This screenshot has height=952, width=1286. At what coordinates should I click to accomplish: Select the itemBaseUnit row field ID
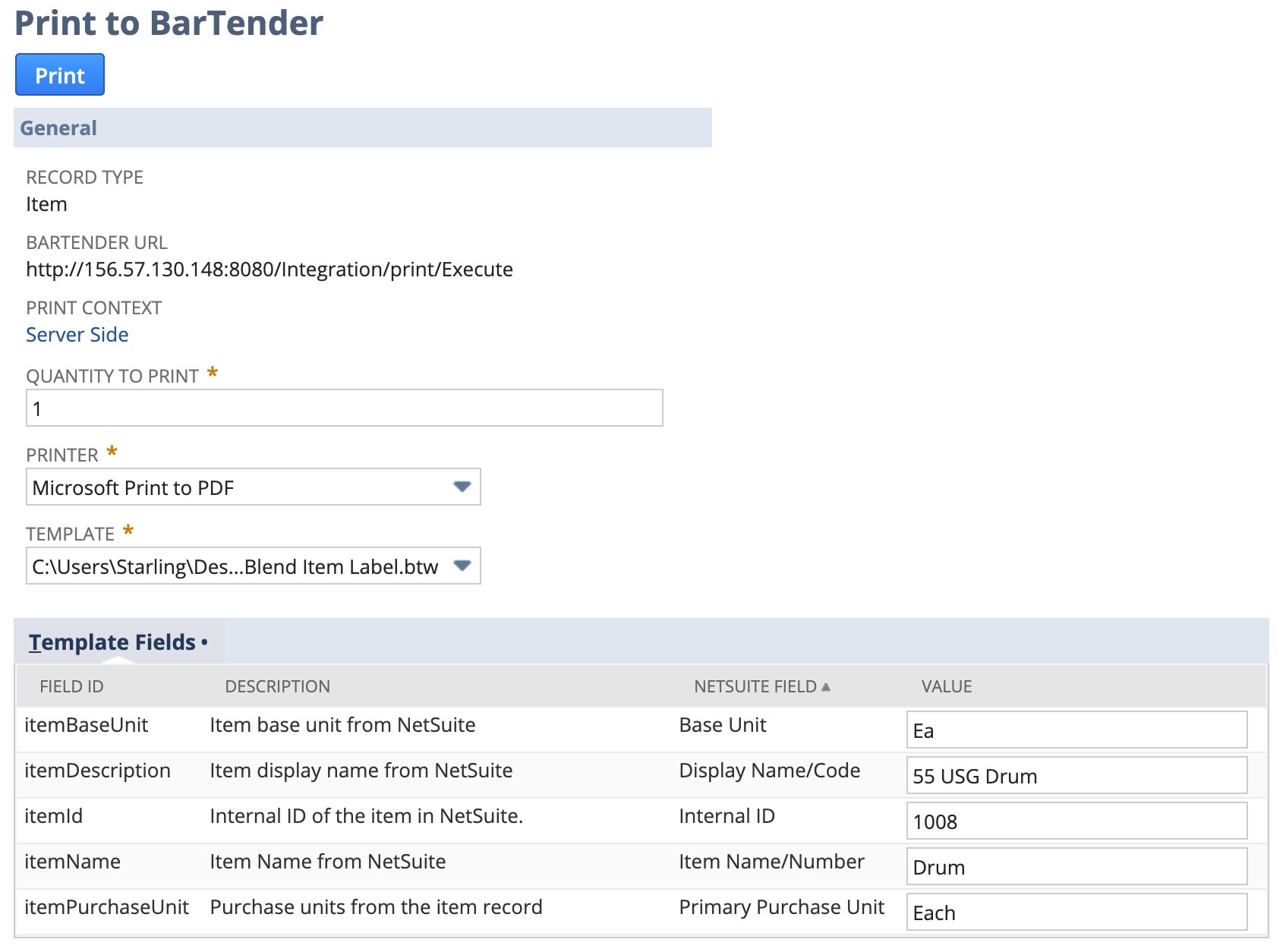pyautogui.click(x=86, y=725)
